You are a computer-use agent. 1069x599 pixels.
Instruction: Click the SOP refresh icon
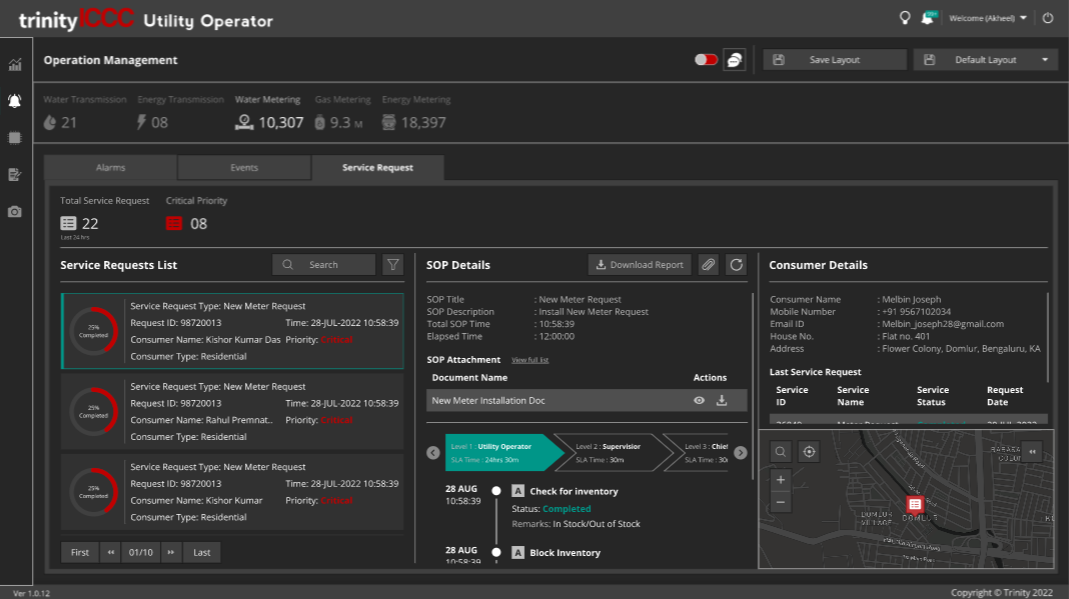[736, 264]
